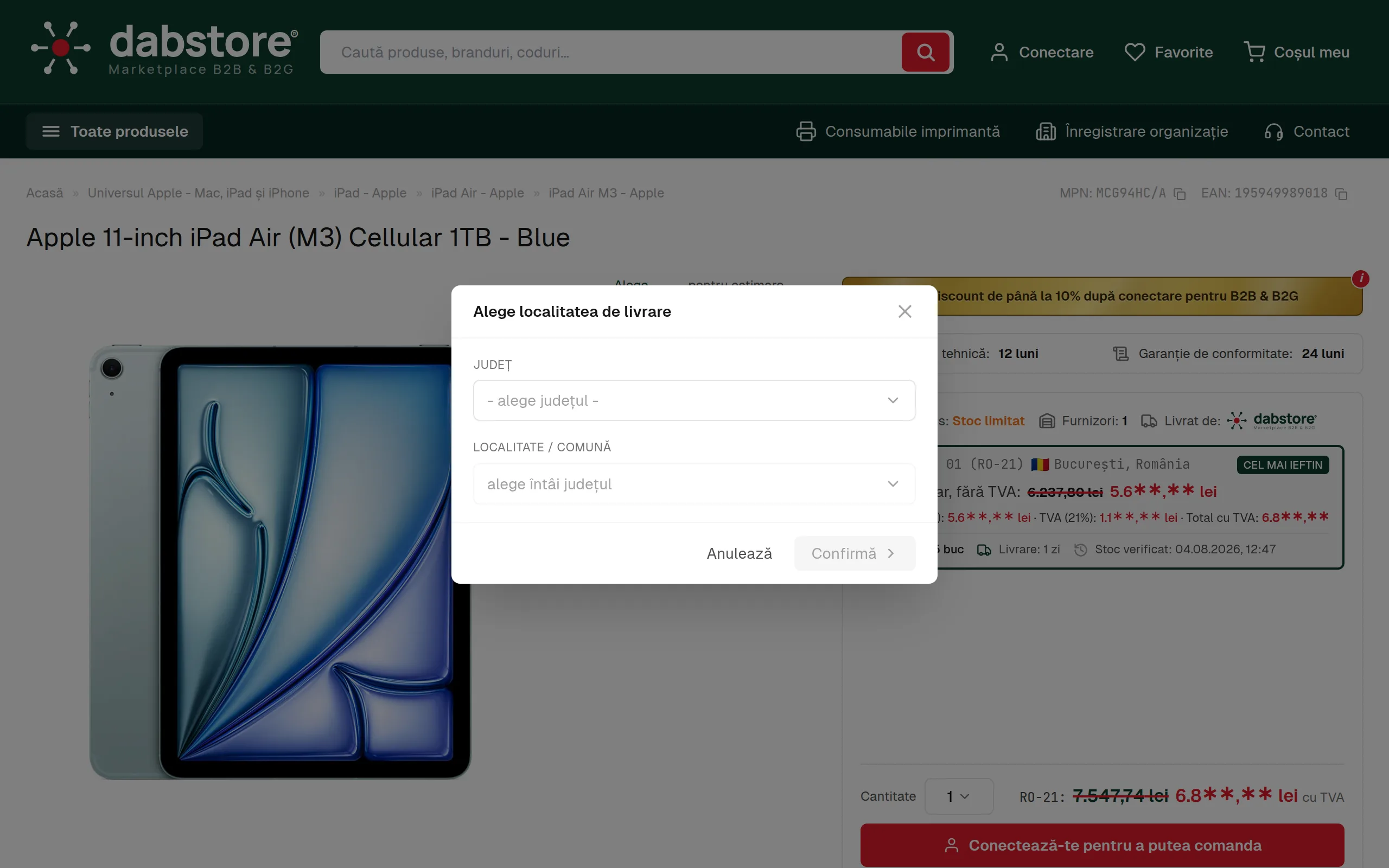Click the Garanție de conformitate 24 luni text

coord(1241,354)
